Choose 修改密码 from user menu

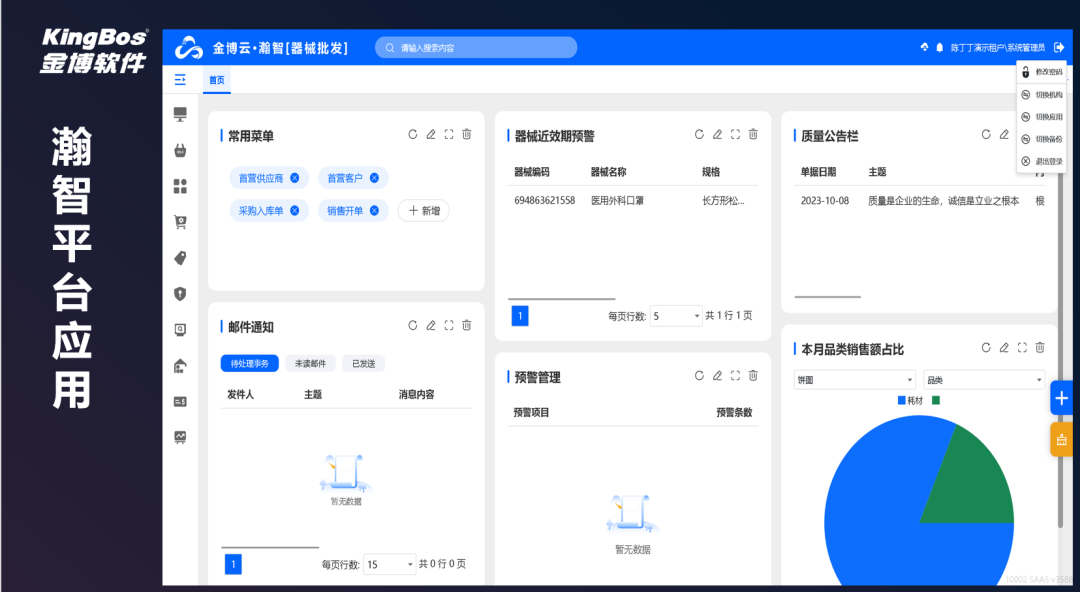(x=1042, y=72)
